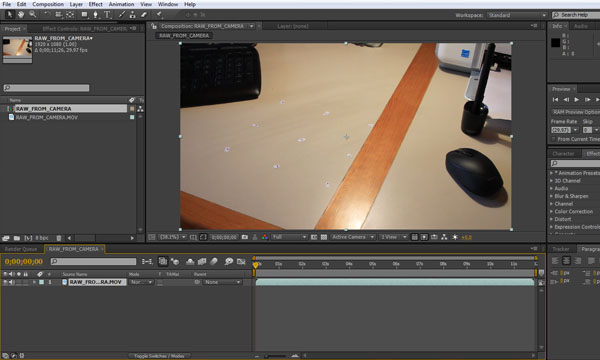This screenshot has width=600, height=360.
Task: Click the current time indicator in timeline
Action: (x=255, y=265)
